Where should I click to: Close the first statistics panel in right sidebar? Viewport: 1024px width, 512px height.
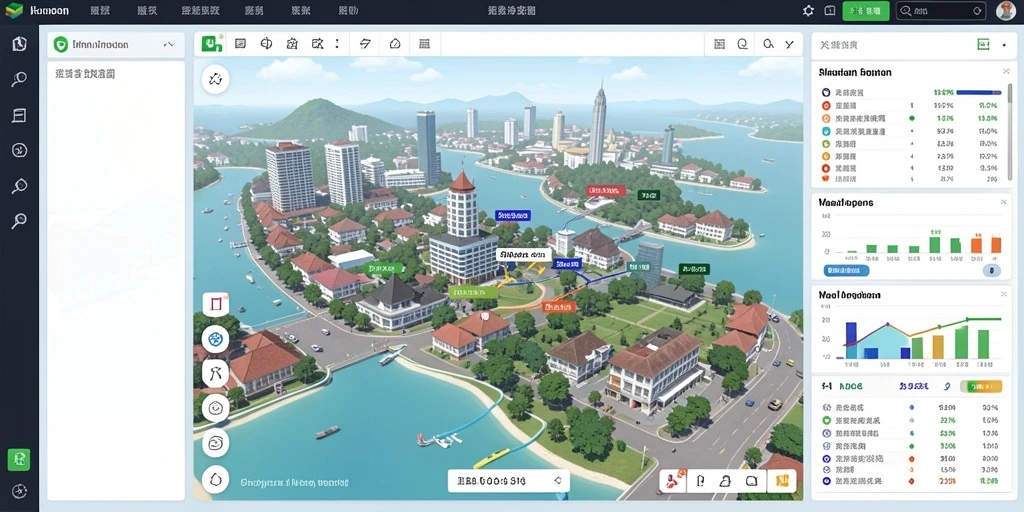[1006, 72]
